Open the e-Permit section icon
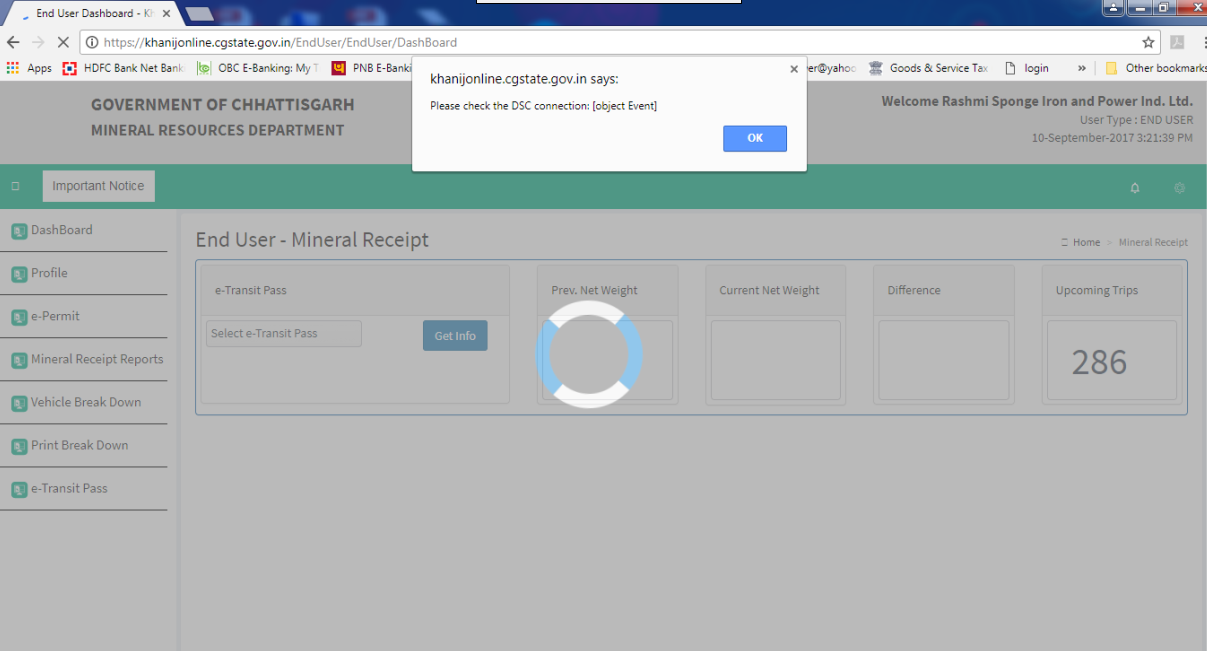The image size is (1207, 651). (x=17, y=316)
